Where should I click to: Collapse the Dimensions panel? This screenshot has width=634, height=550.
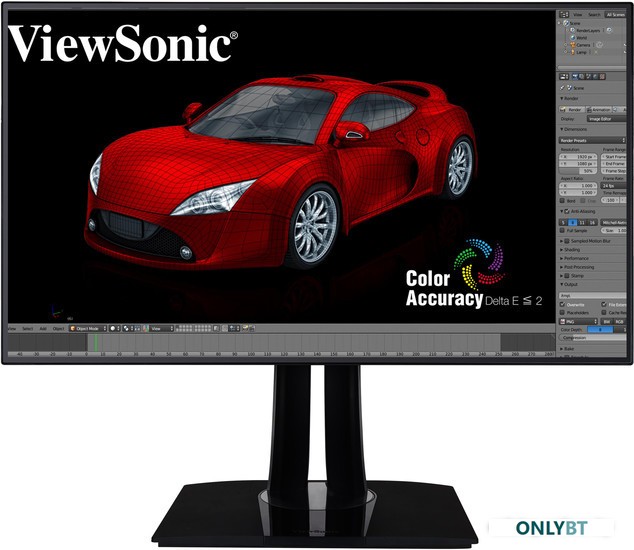[x=562, y=129]
